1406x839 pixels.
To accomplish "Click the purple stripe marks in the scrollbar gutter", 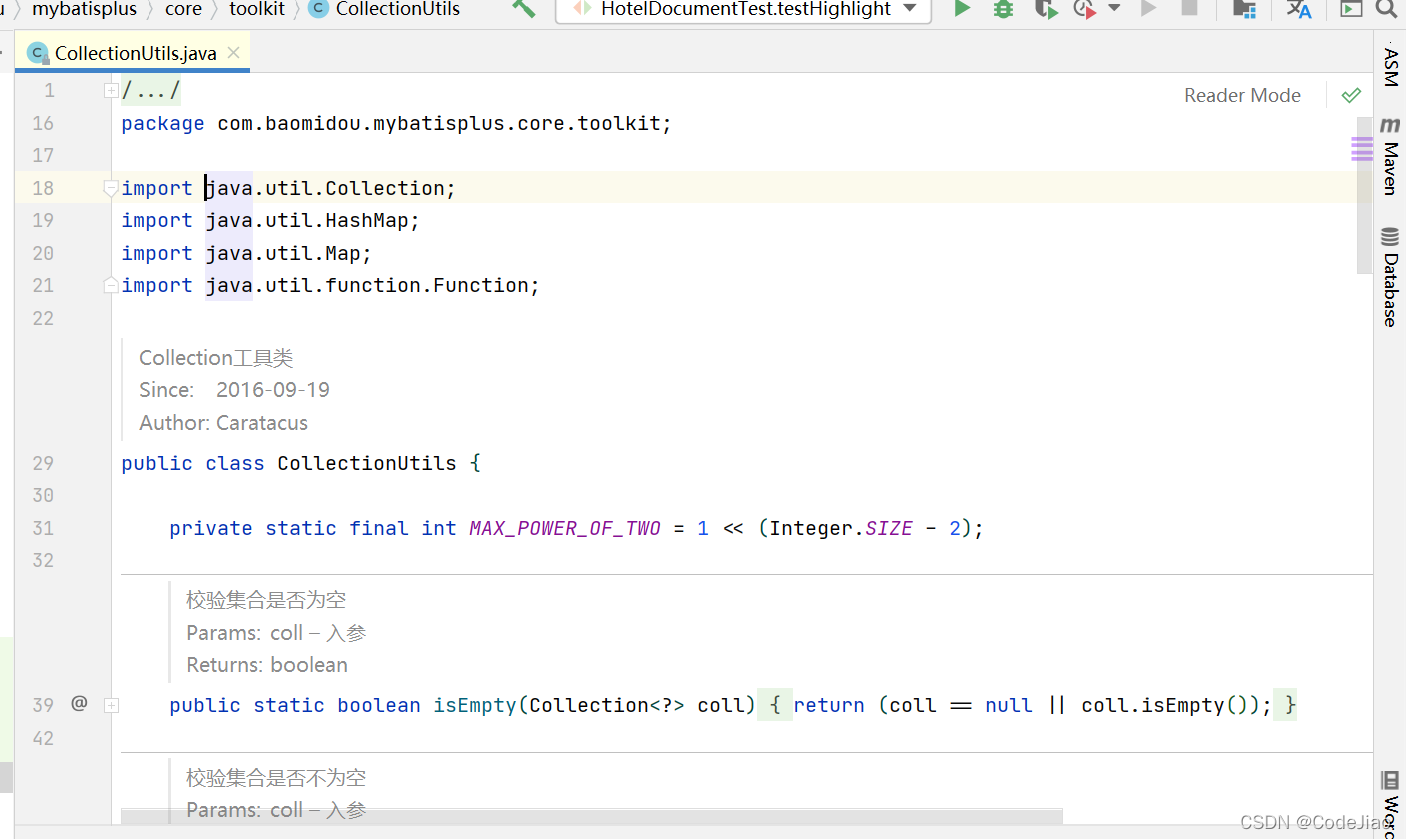I will (x=1362, y=150).
